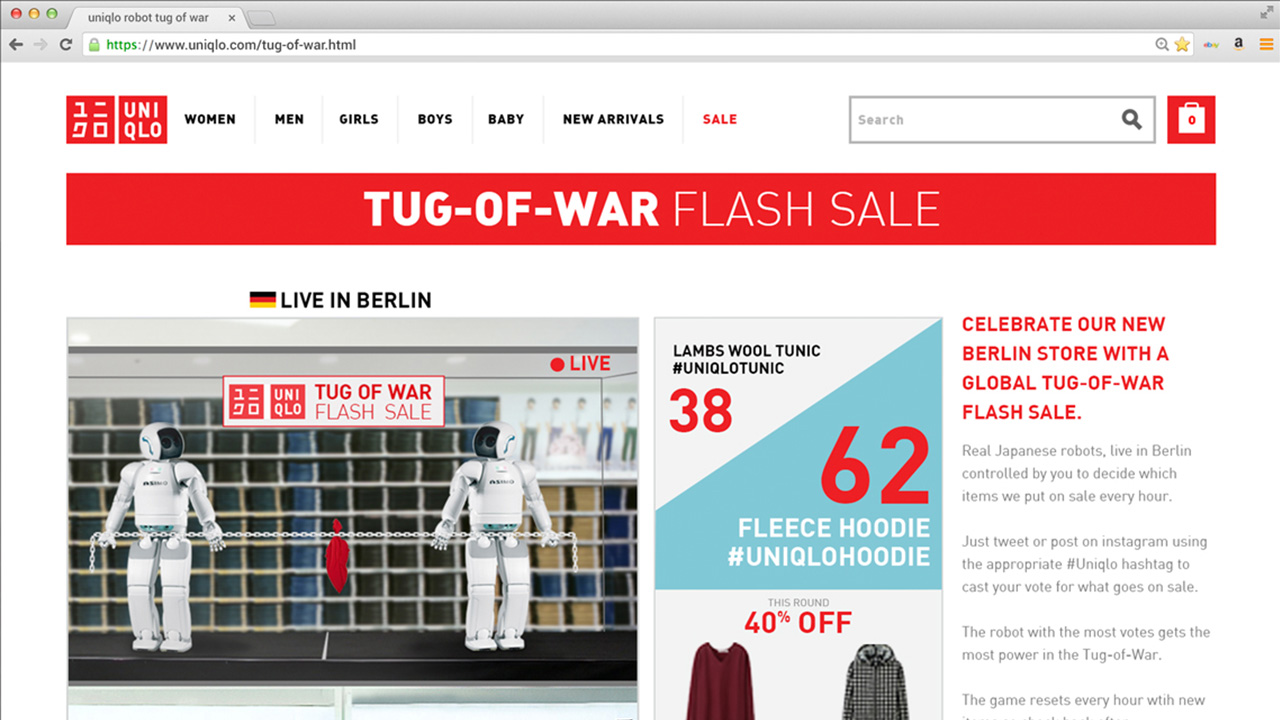Click into the Search input field
This screenshot has height=720, width=1280.
pyautogui.click(x=985, y=120)
